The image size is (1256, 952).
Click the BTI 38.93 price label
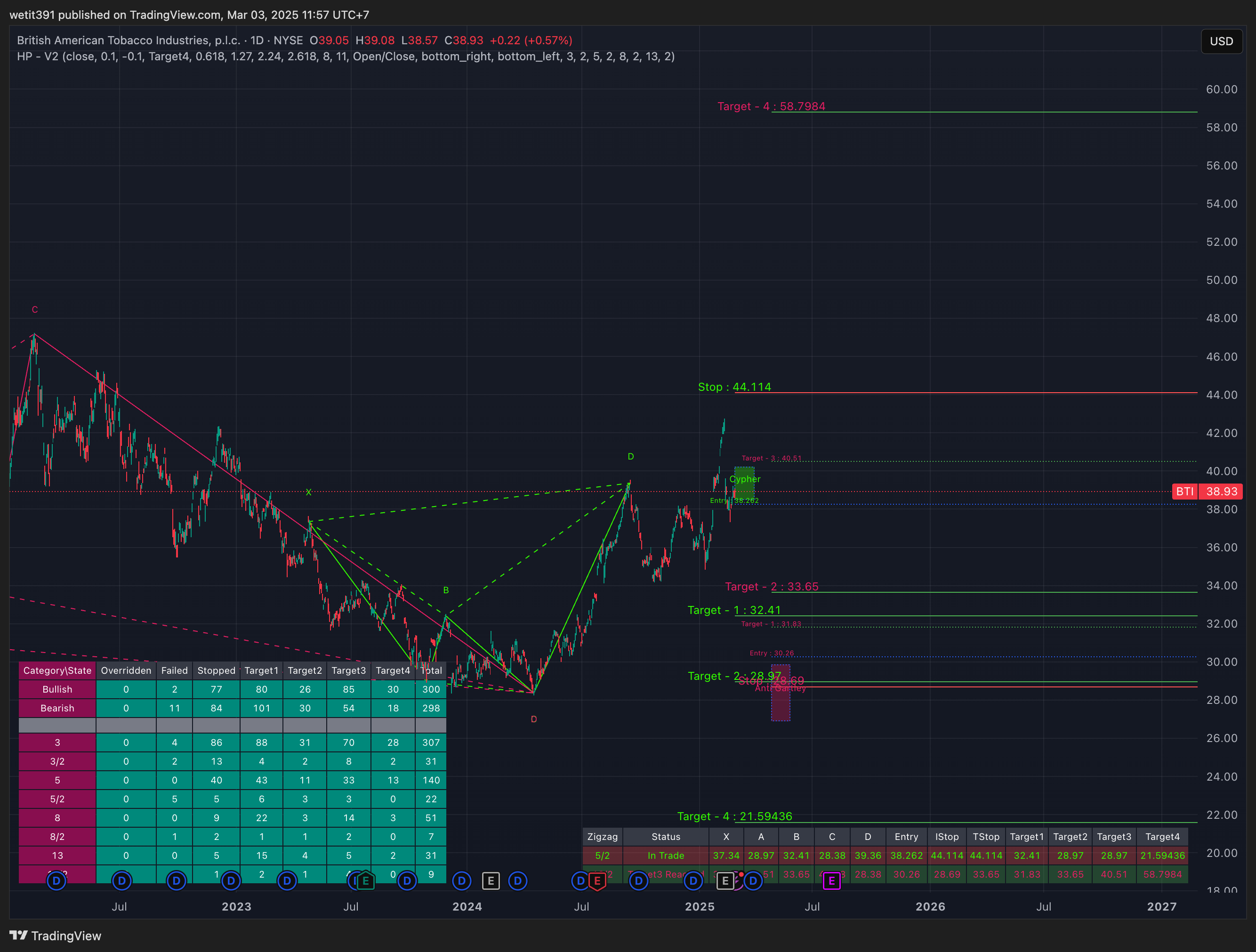click(1207, 492)
